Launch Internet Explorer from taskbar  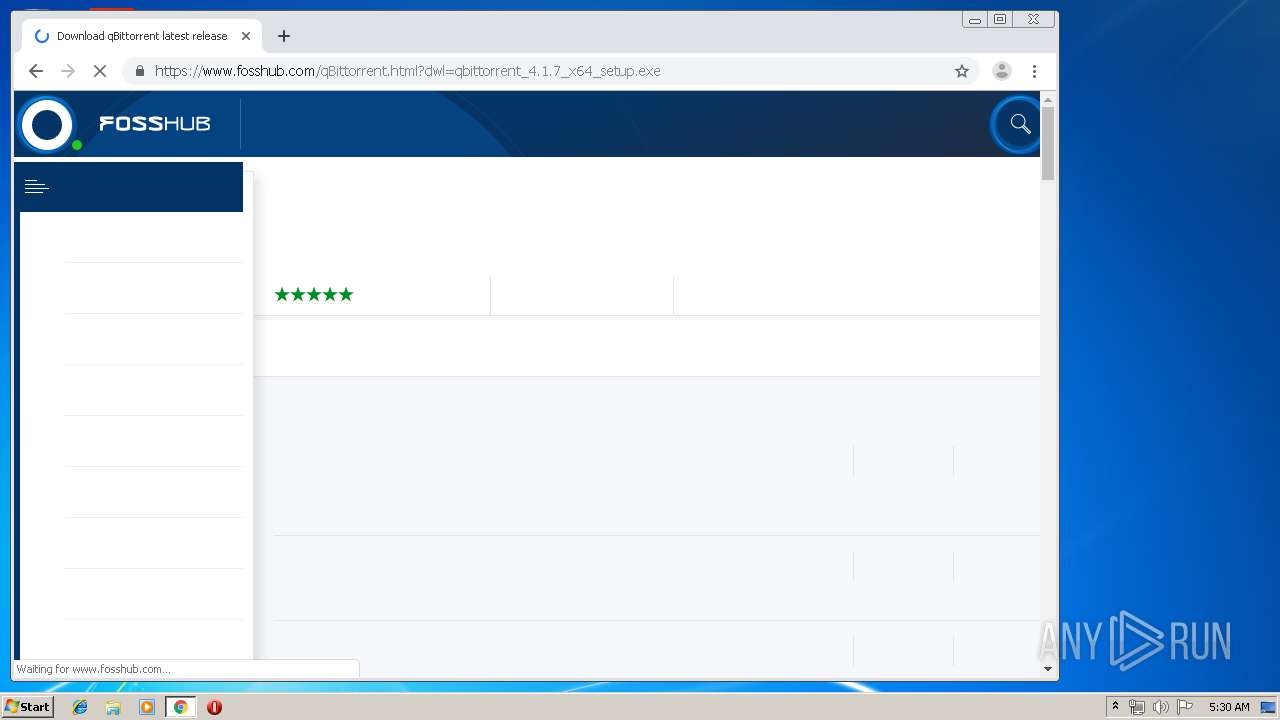(x=81, y=707)
